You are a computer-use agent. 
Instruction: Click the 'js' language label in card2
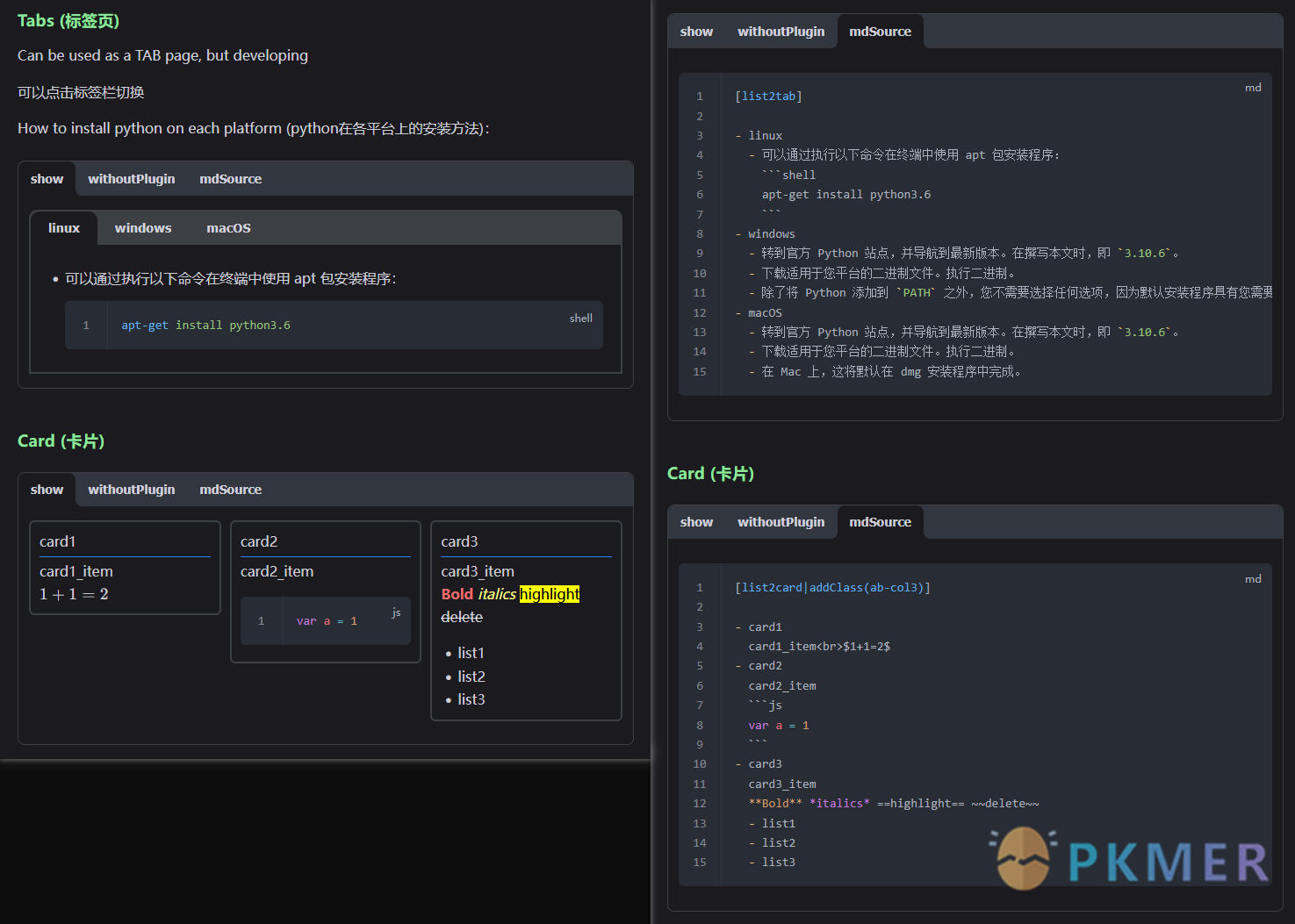coord(396,612)
